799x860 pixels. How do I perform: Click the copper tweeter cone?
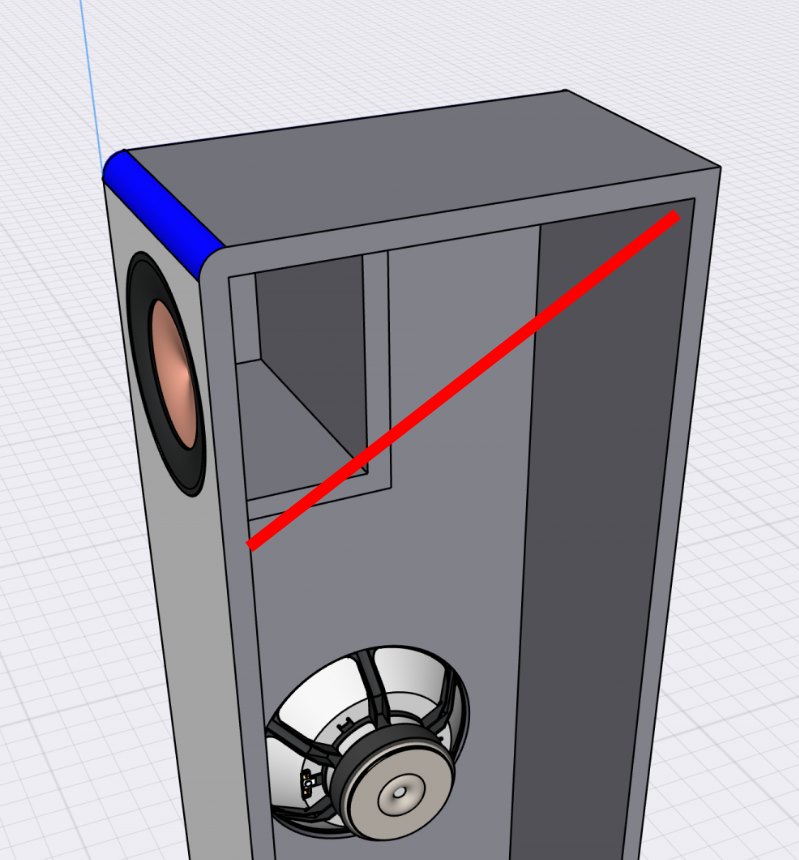[x=173, y=372]
